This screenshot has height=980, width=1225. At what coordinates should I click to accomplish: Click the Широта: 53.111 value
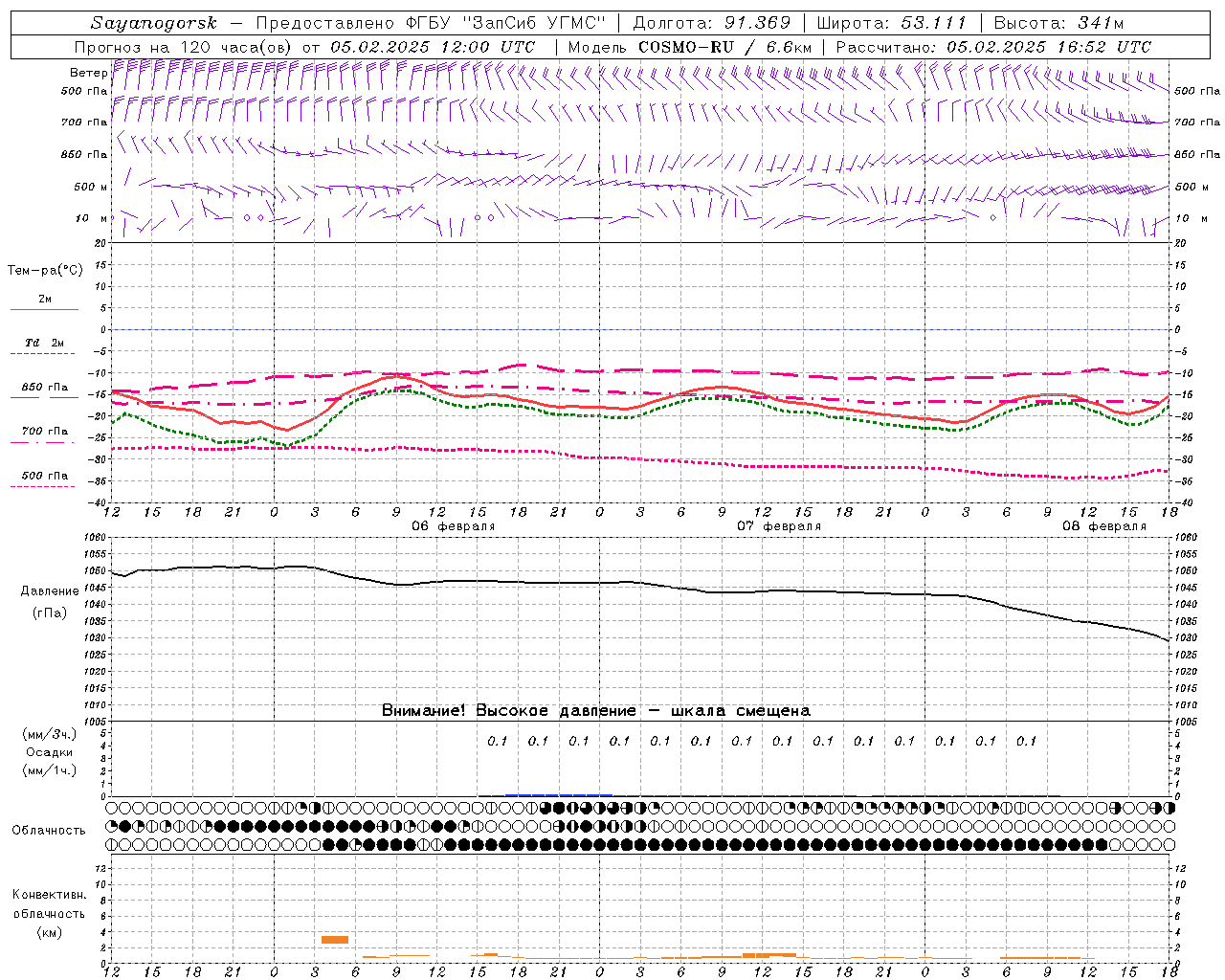point(892,23)
